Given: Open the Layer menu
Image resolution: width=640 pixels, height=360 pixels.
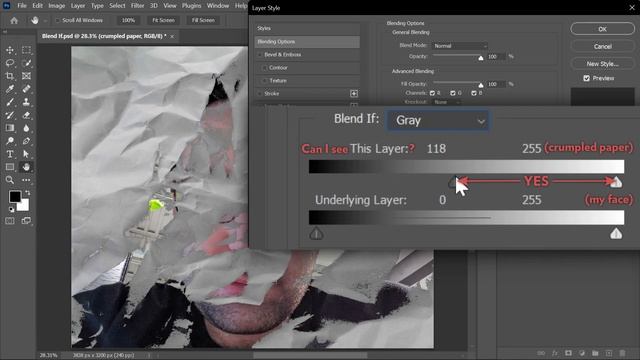Looking at the screenshot, I should tap(78, 6).
